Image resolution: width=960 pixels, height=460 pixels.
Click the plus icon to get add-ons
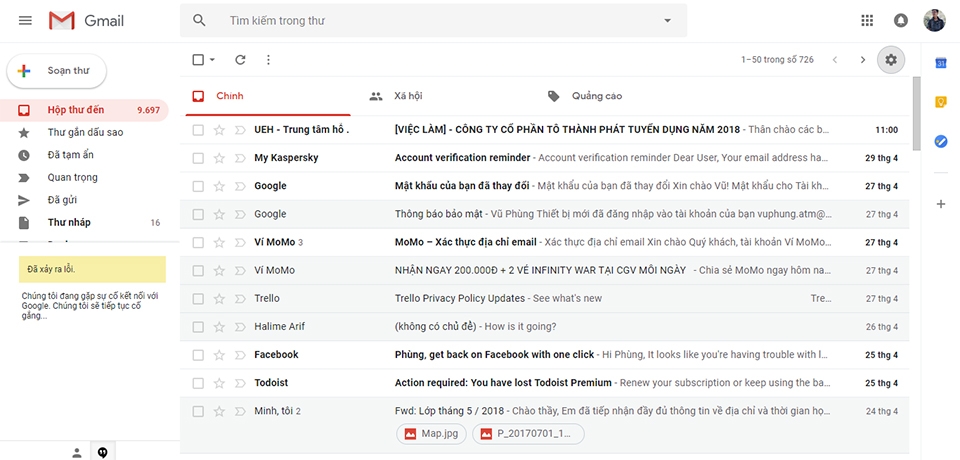coord(941,204)
